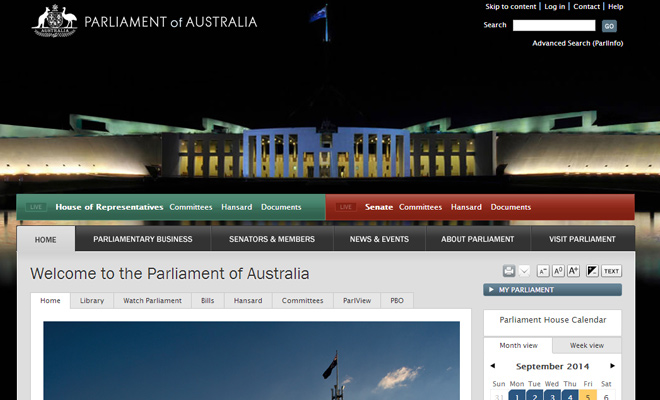Select September 3 in calendar
660x400 pixels.
coord(552,396)
